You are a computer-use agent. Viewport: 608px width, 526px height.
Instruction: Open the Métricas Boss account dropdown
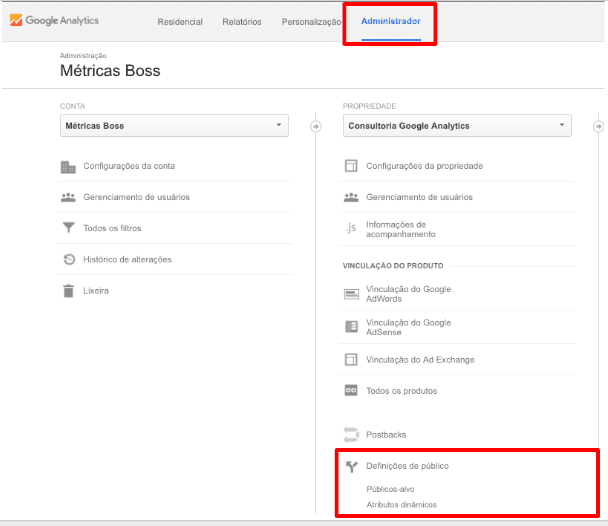coord(174,126)
